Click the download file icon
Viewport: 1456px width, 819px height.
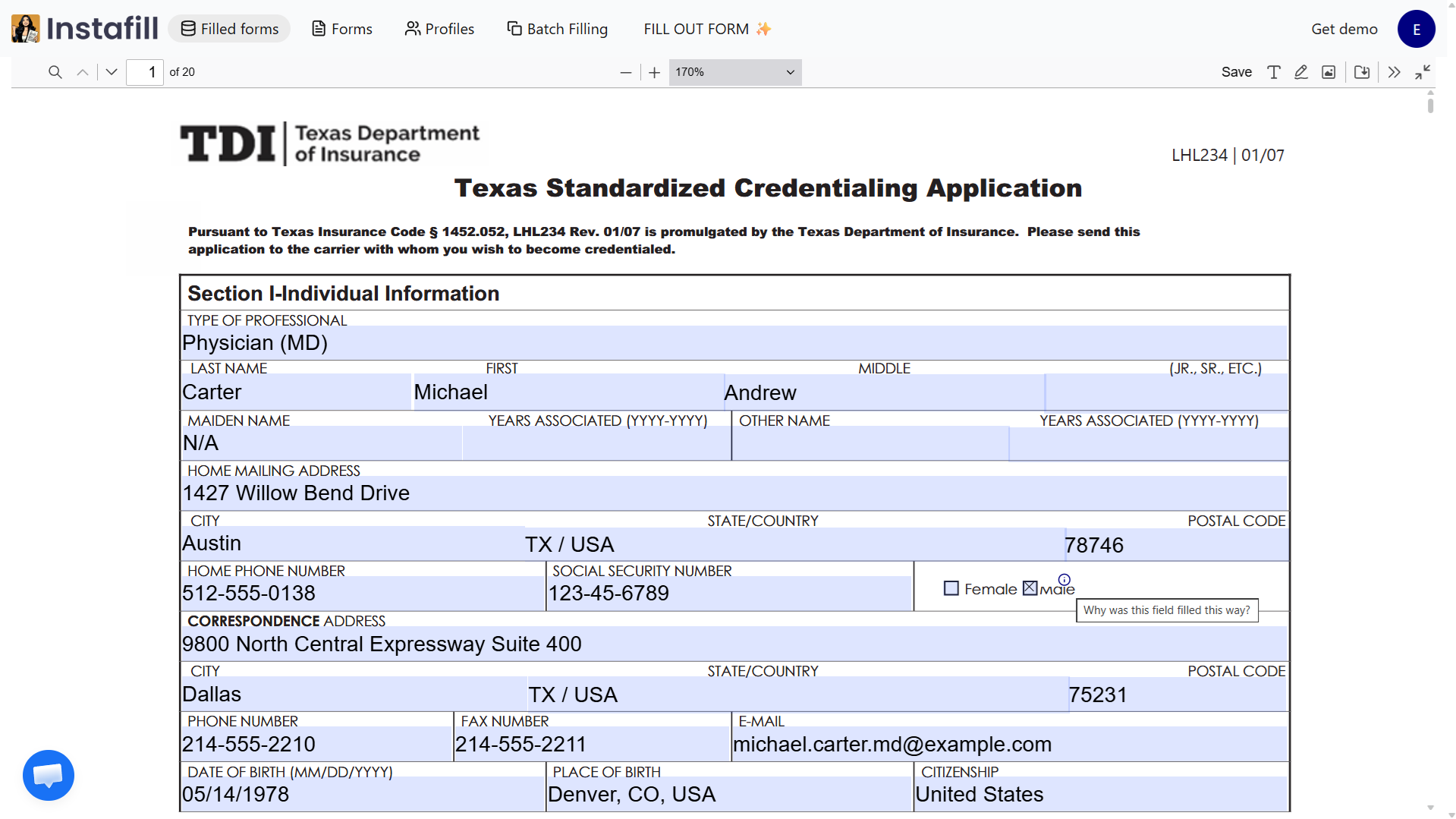pyautogui.click(x=1362, y=72)
